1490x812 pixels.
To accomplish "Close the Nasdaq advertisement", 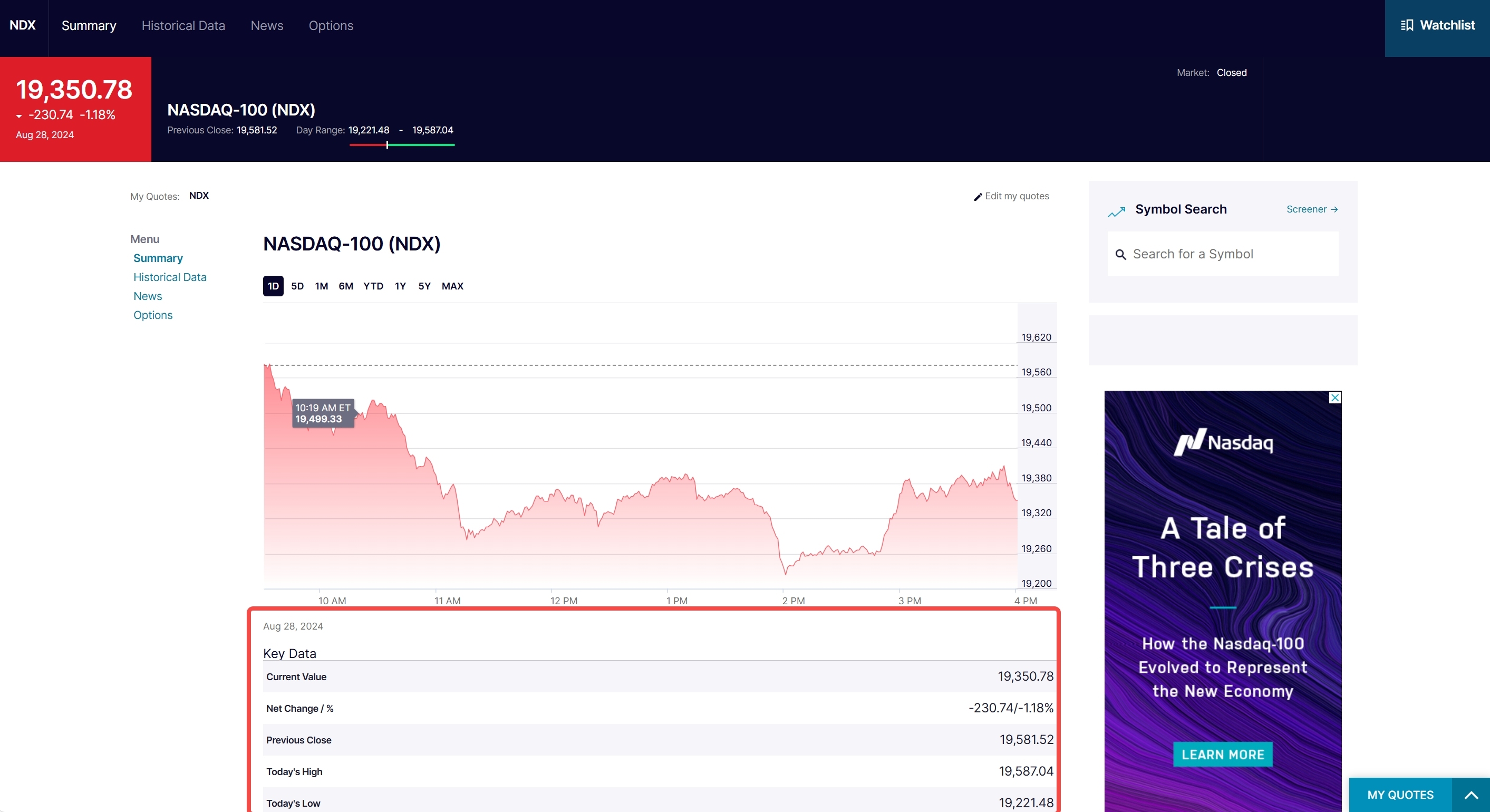I will [1335, 398].
